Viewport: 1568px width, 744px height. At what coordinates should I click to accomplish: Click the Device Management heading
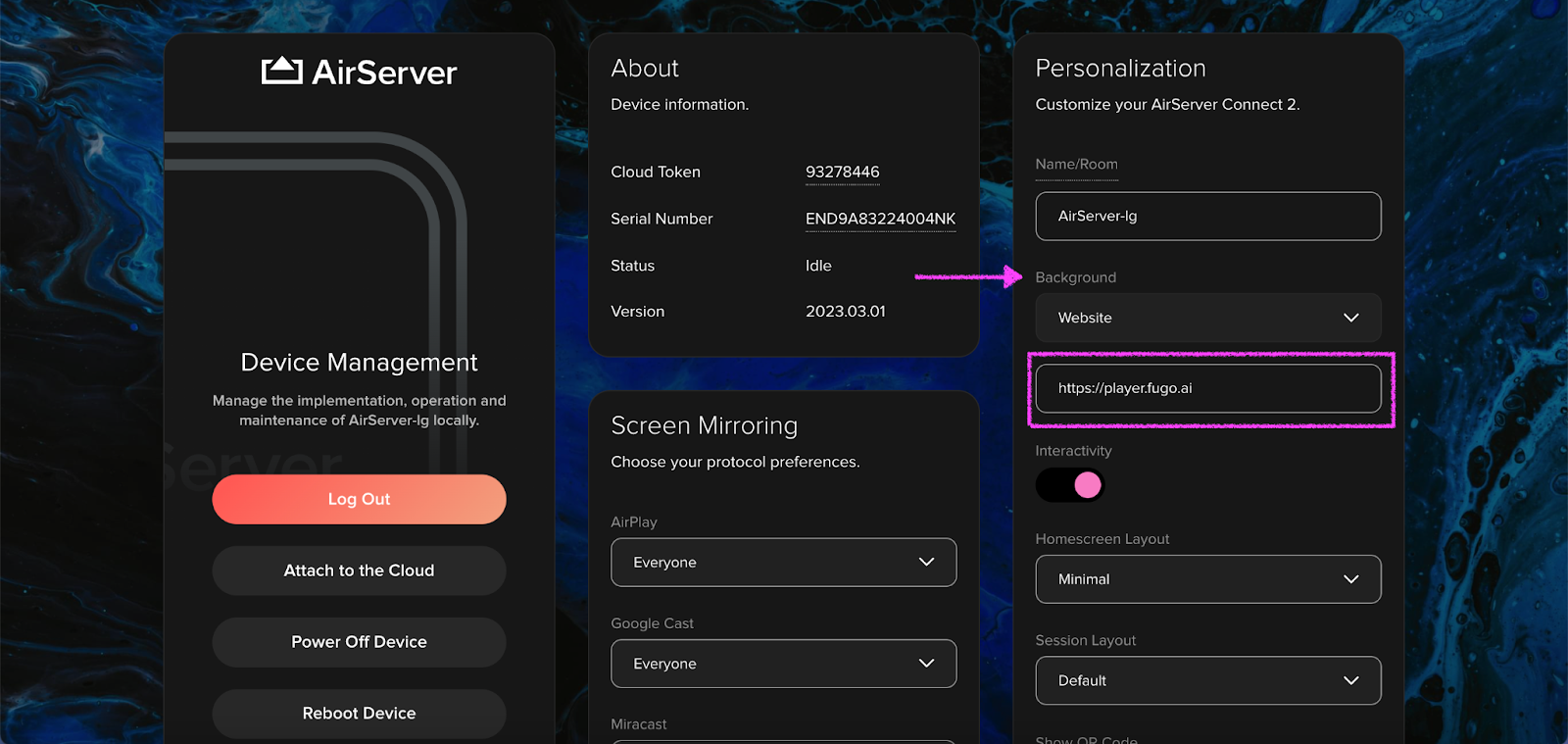359,363
